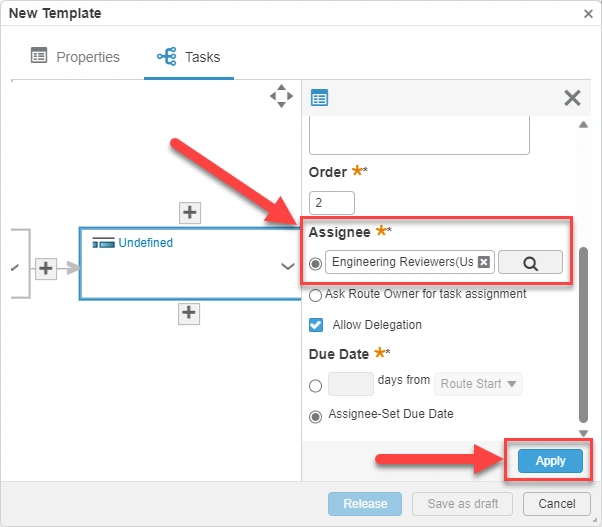Click the Apply button

click(550, 461)
